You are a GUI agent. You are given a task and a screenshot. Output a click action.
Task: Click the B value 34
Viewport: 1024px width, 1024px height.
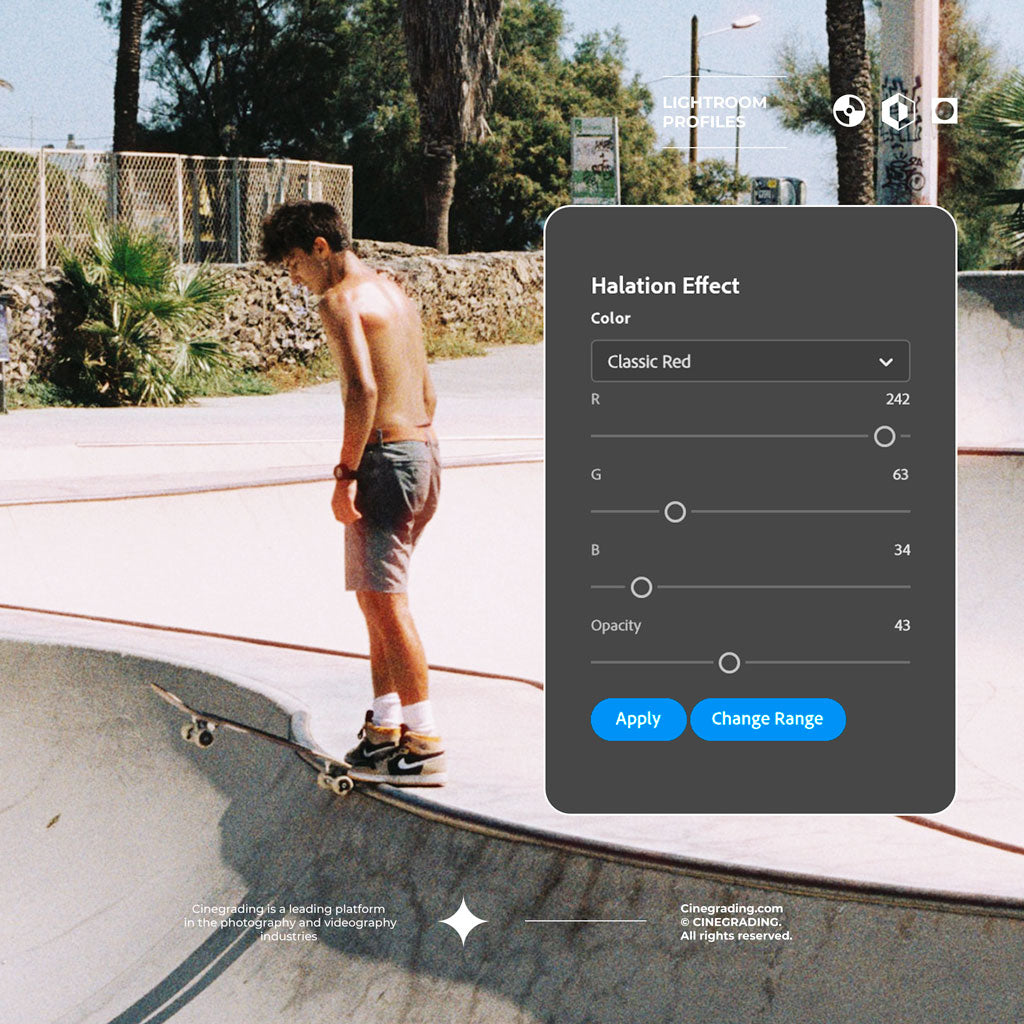[900, 550]
